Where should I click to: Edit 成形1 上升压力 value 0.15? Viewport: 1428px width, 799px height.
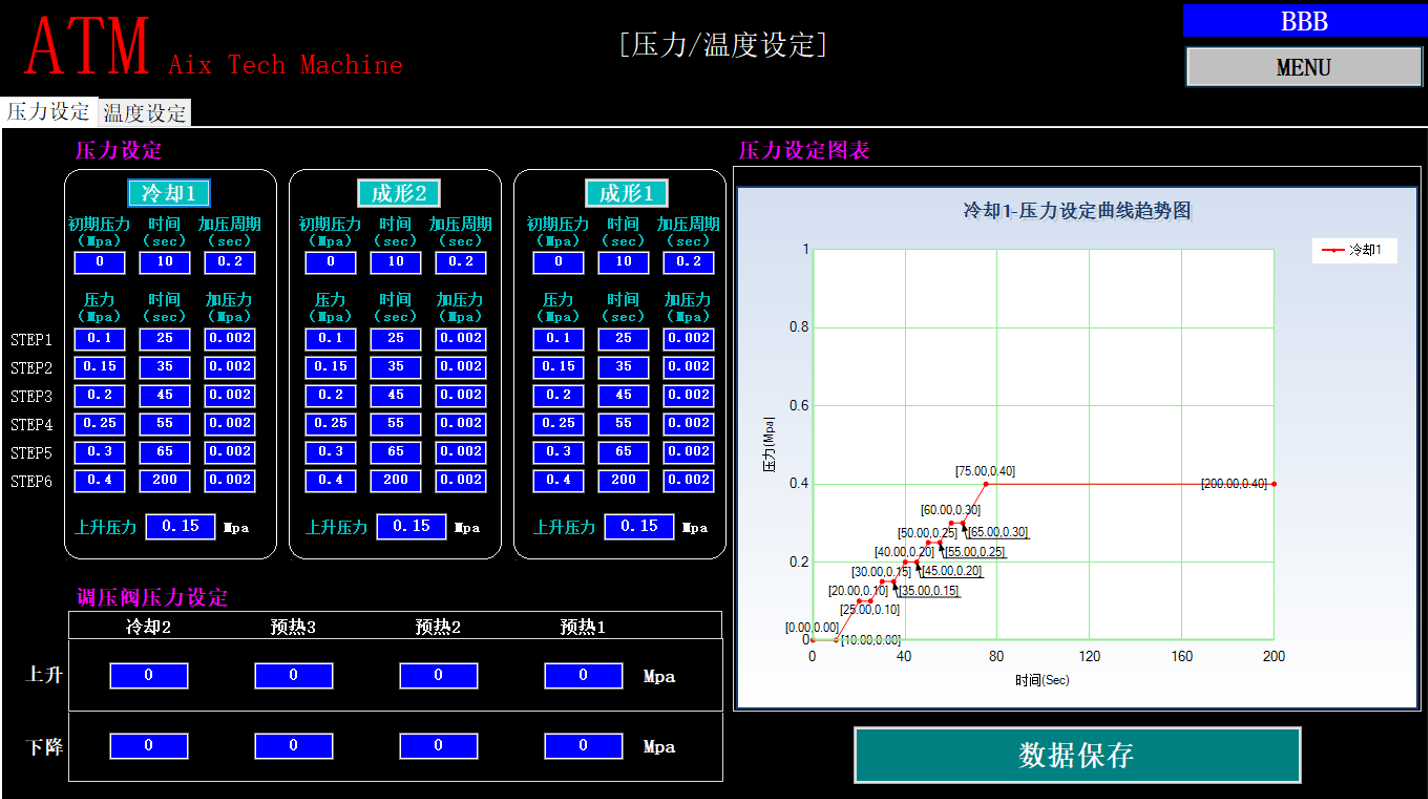tap(640, 526)
